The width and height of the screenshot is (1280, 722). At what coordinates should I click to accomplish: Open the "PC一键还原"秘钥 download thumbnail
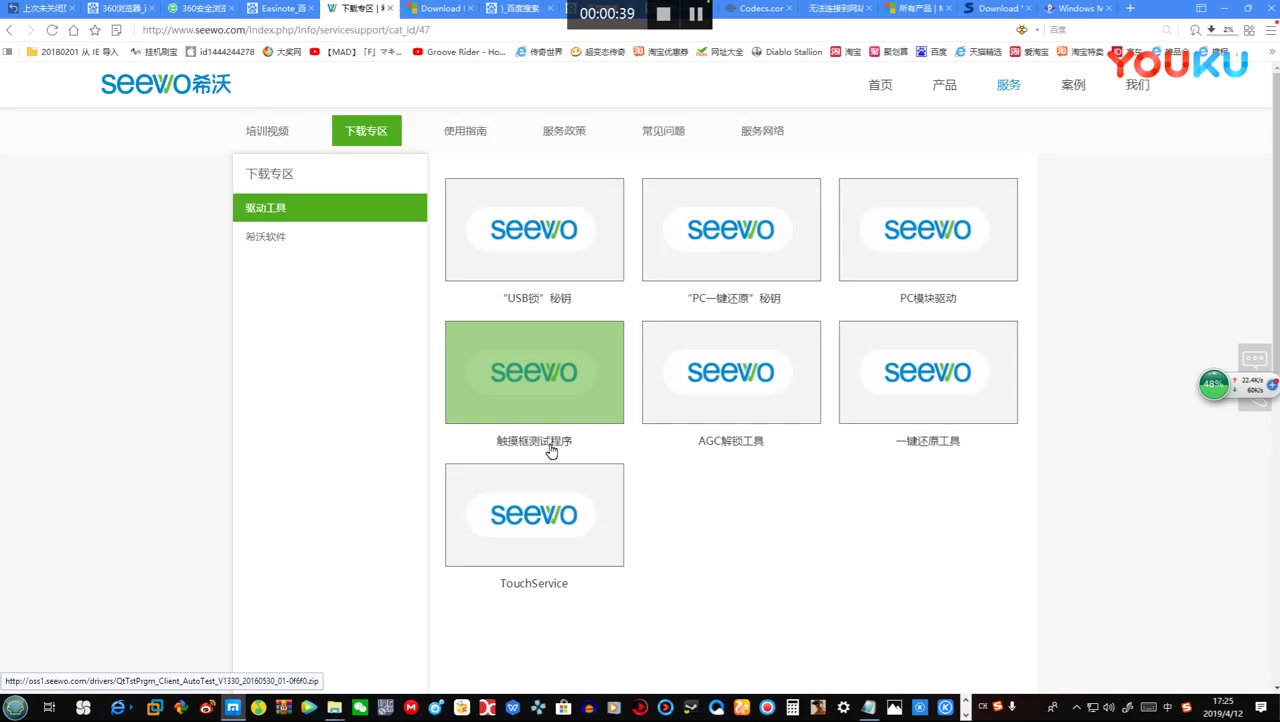click(731, 230)
